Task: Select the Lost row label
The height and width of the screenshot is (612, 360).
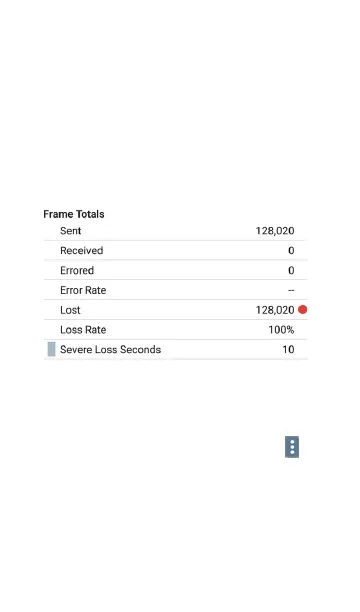Action: point(70,310)
